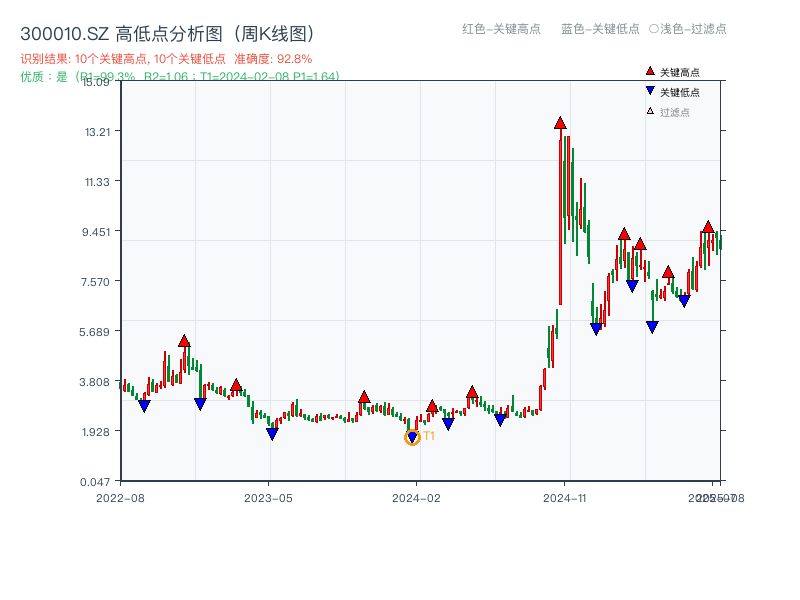Image resolution: width=800 pixels, height=600 pixels.
Task: Click the orange T1 circle annotation on the chart
Action: 412,437
